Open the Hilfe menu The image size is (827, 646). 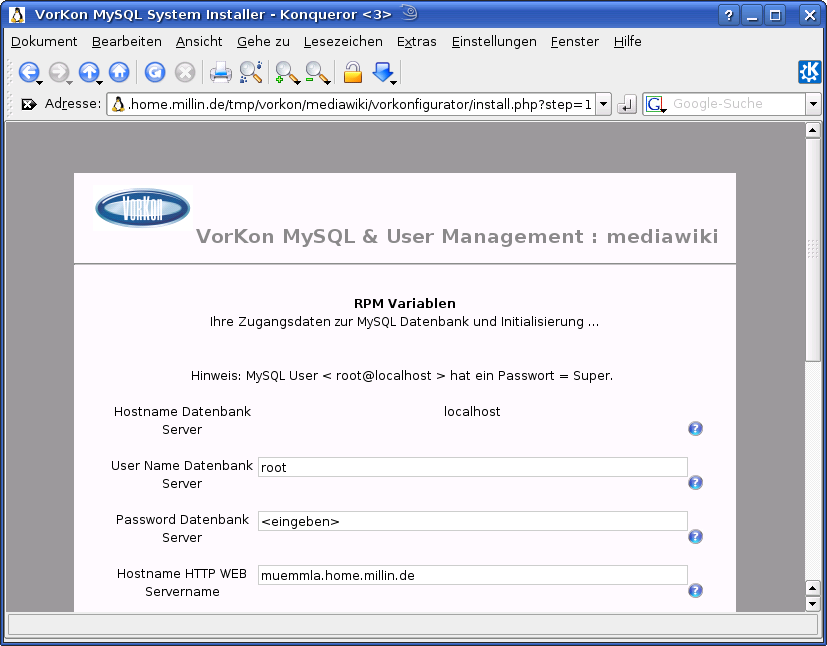click(628, 42)
